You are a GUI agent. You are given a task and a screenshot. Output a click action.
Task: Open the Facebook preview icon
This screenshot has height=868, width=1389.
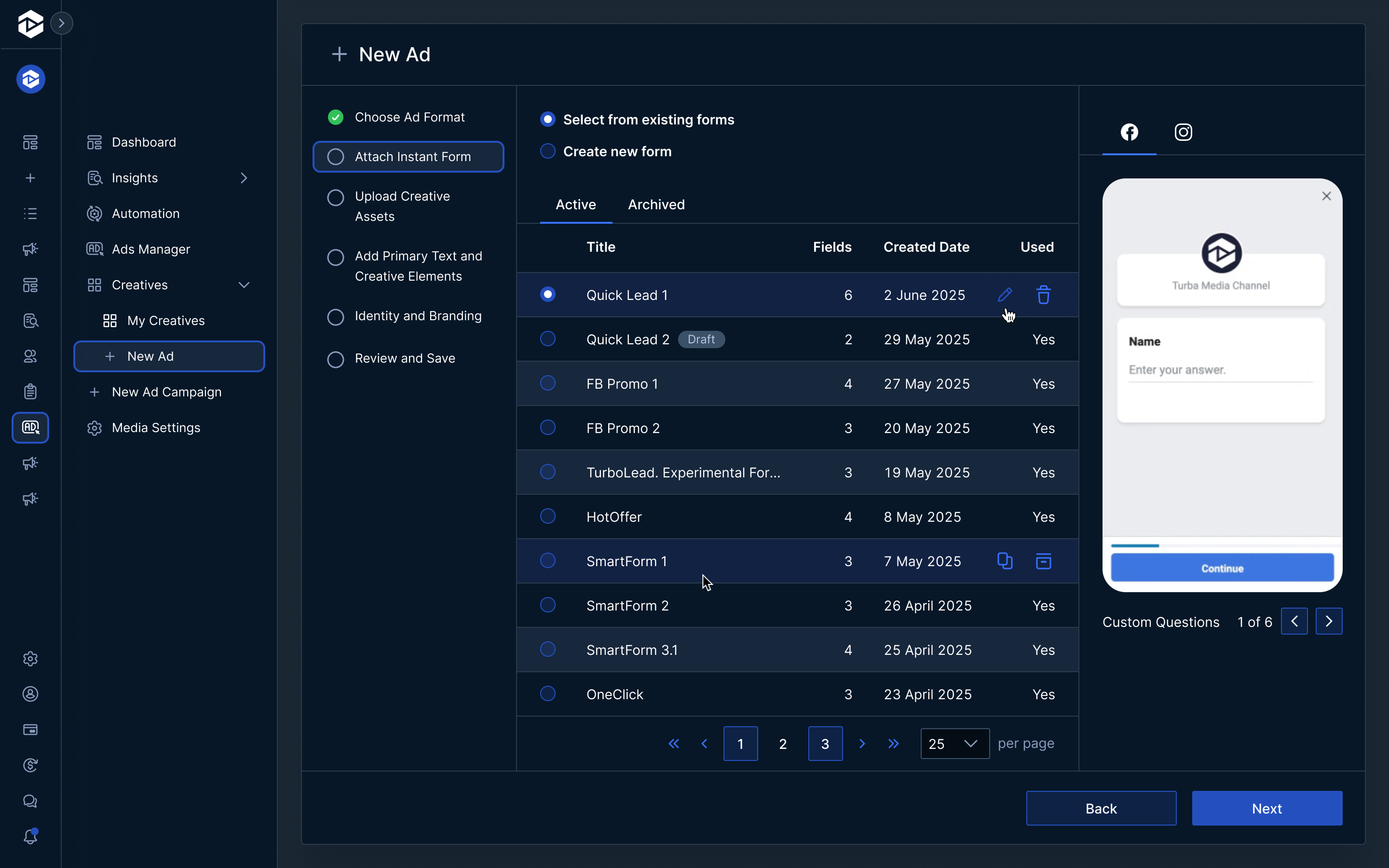(1129, 132)
